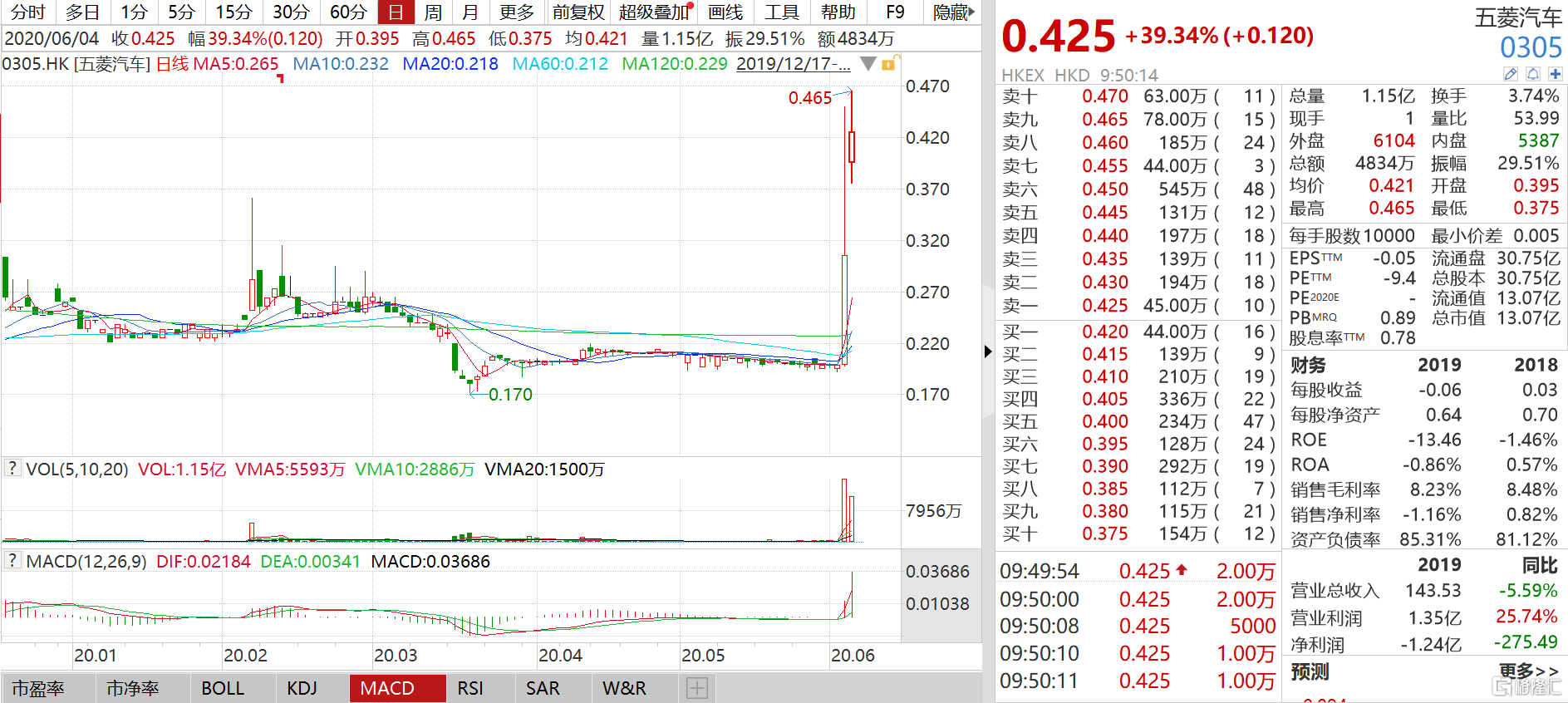1568x703 pixels.
Task: Click the MACD(12,26,9) indicator label
Action: (86, 561)
